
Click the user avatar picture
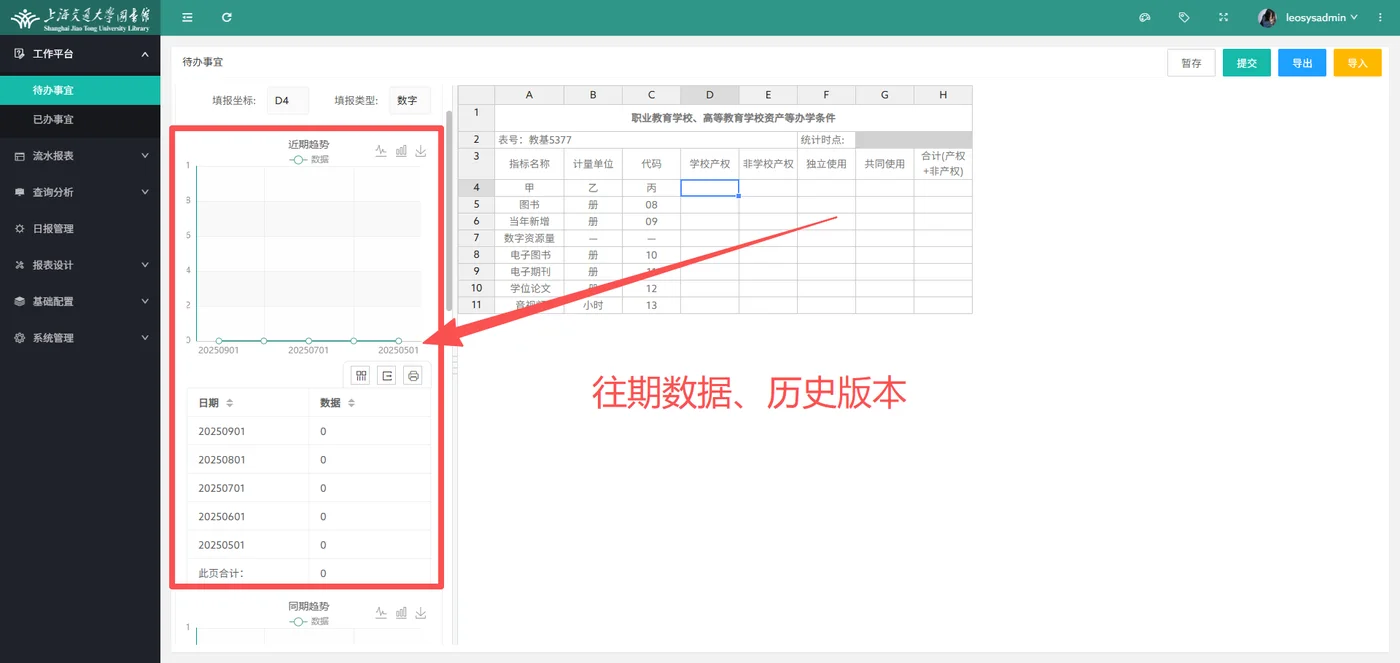pos(1267,17)
